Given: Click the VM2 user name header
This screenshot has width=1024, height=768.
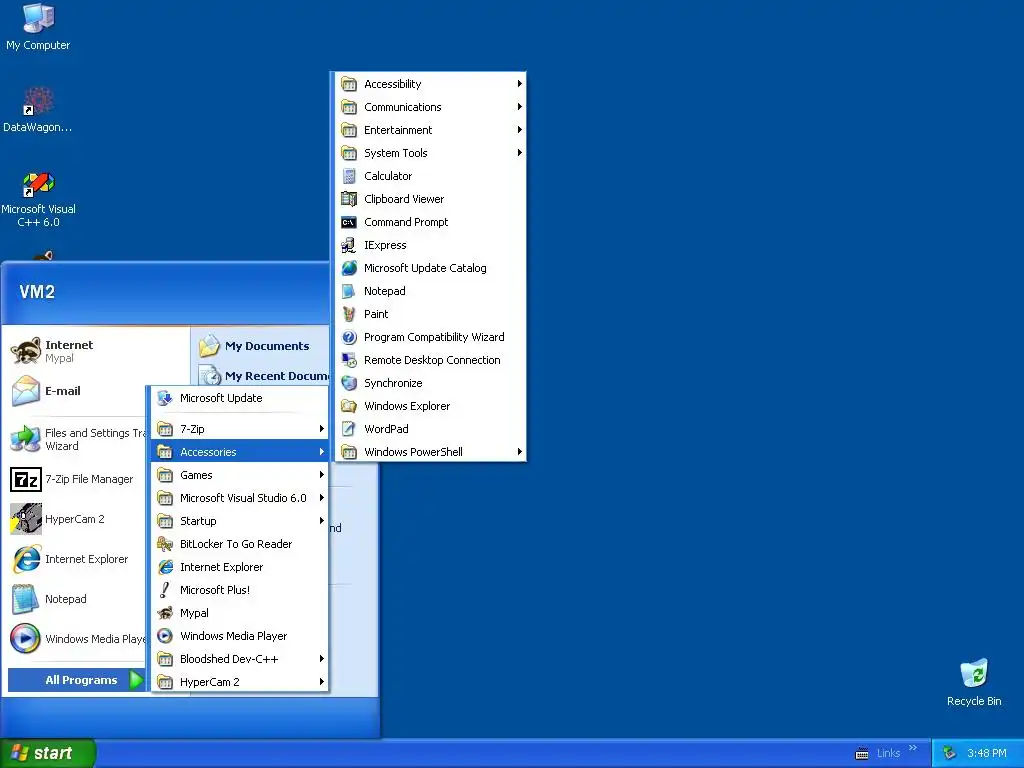Looking at the screenshot, I should point(37,292).
